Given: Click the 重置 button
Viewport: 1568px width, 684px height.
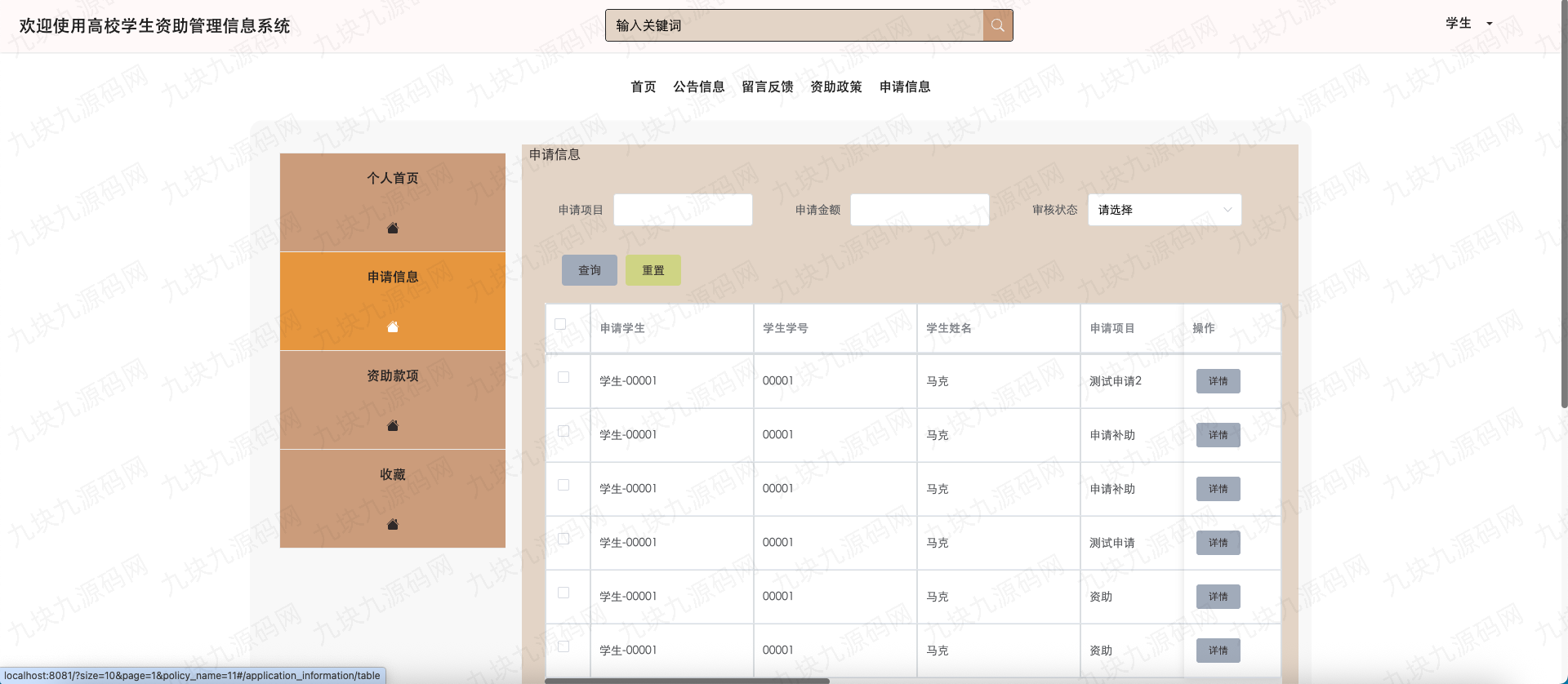Looking at the screenshot, I should pos(653,270).
